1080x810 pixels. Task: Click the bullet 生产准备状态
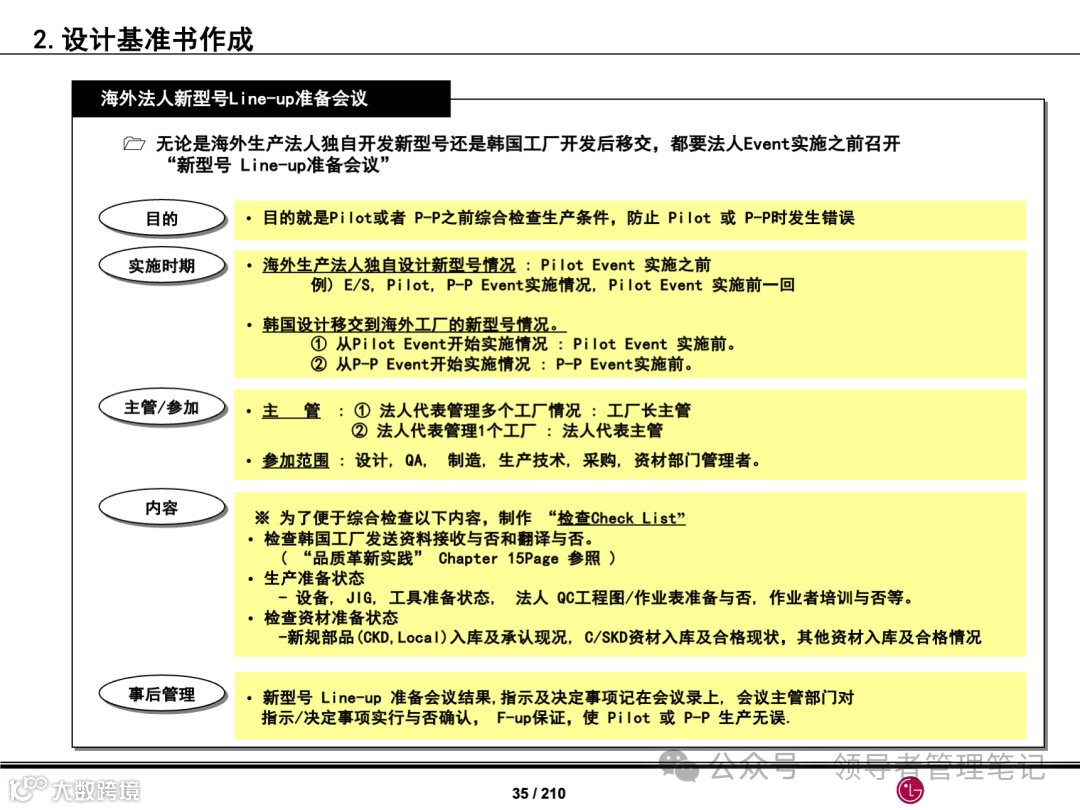click(x=313, y=579)
